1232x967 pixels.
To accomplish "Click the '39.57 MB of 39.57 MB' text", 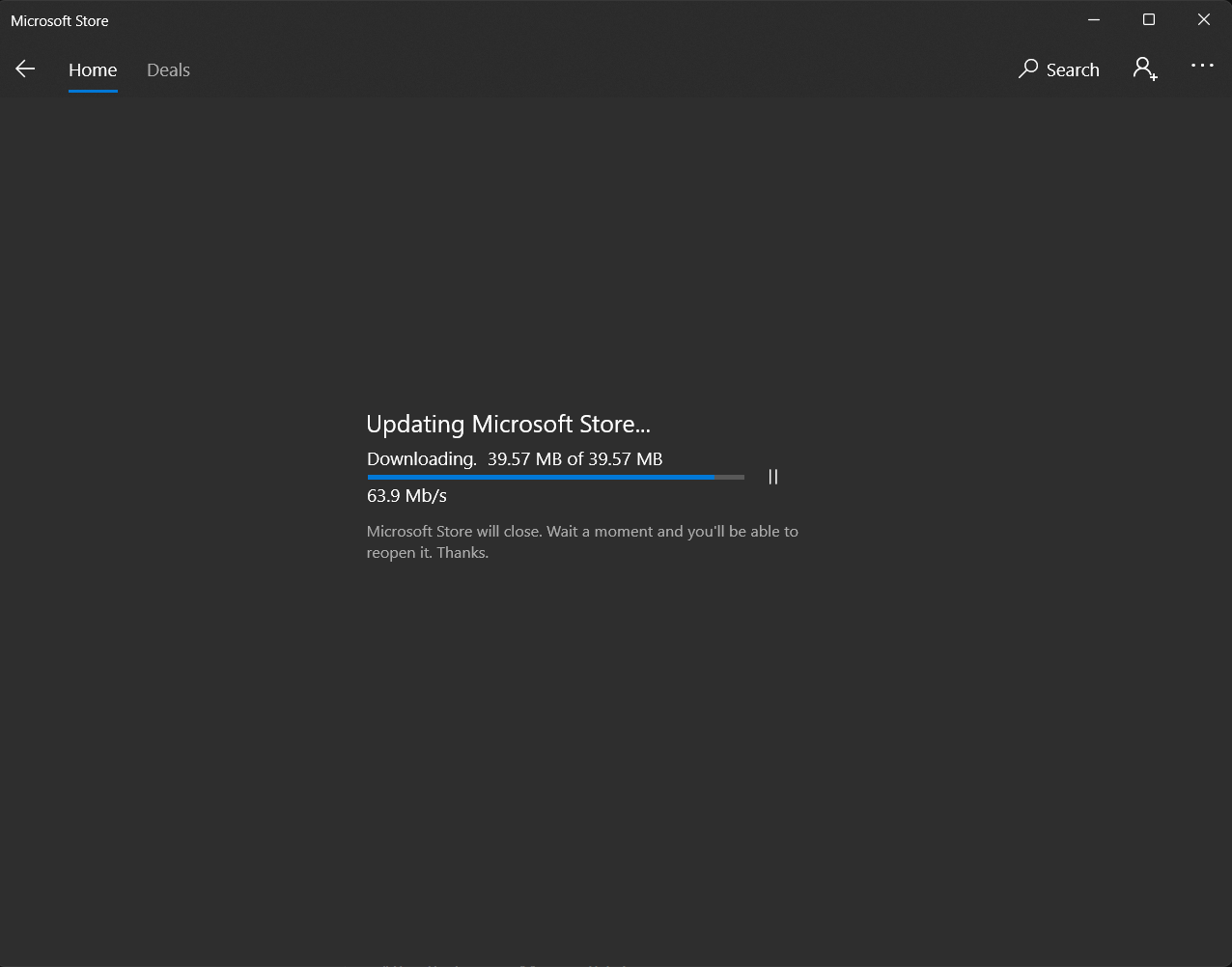I will coord(574,459).
